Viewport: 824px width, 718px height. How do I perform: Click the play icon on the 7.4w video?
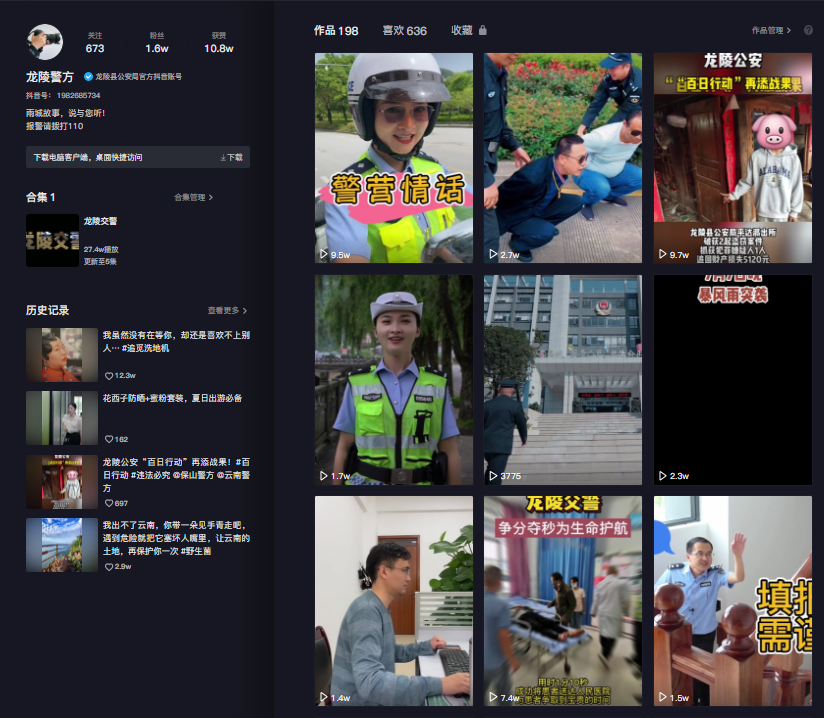pyautogui.click(x=493, y=697)
